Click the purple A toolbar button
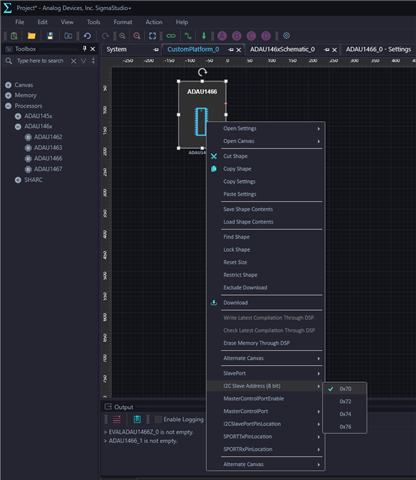This screenshot has height=480, width=416. [222, 36]
